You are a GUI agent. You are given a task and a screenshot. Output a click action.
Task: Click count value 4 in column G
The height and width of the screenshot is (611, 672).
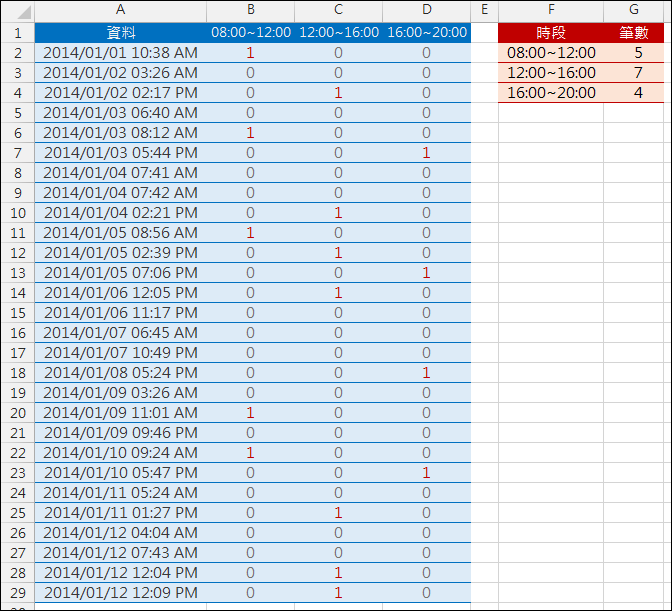638,93
